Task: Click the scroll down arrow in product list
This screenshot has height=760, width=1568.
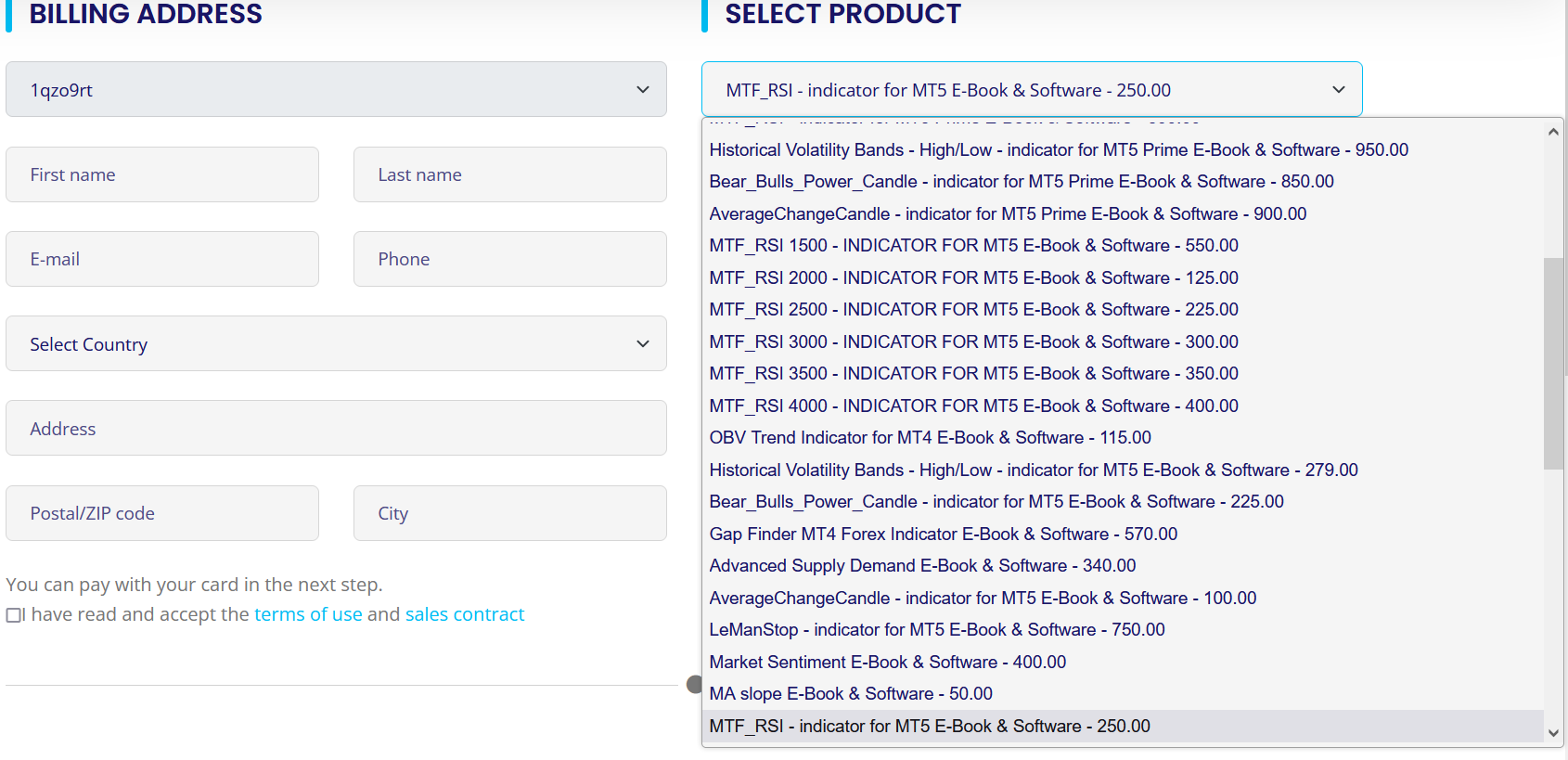Action: 1553,733
